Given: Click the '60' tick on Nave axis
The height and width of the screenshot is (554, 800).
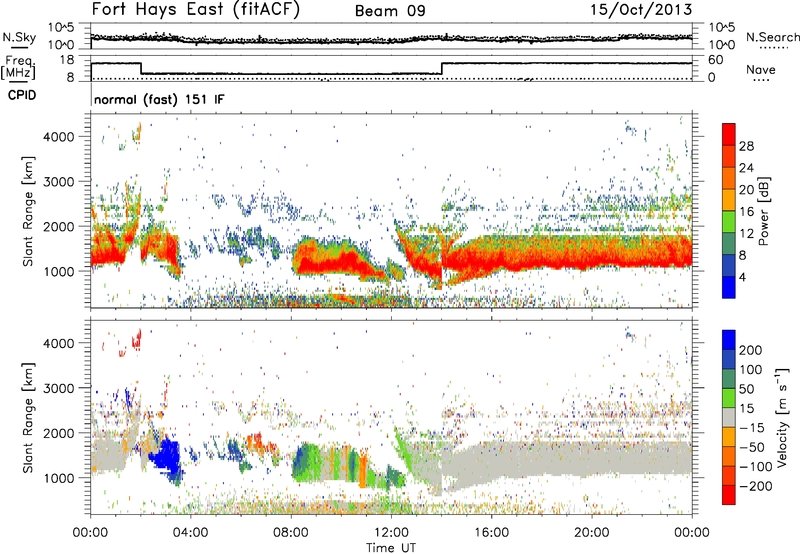Looking at the screenshot, I should 715,60.
